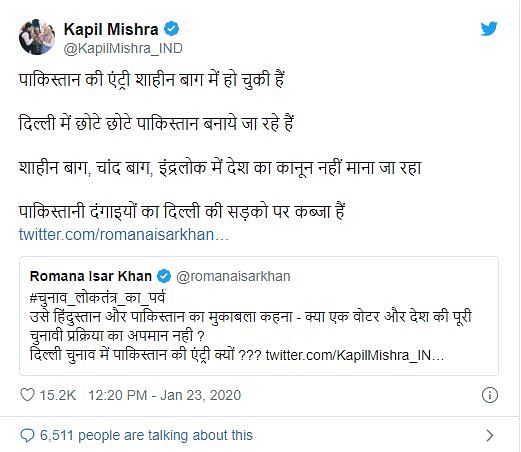Click Romana Isar Khan's verified badge

pos(164,276)
